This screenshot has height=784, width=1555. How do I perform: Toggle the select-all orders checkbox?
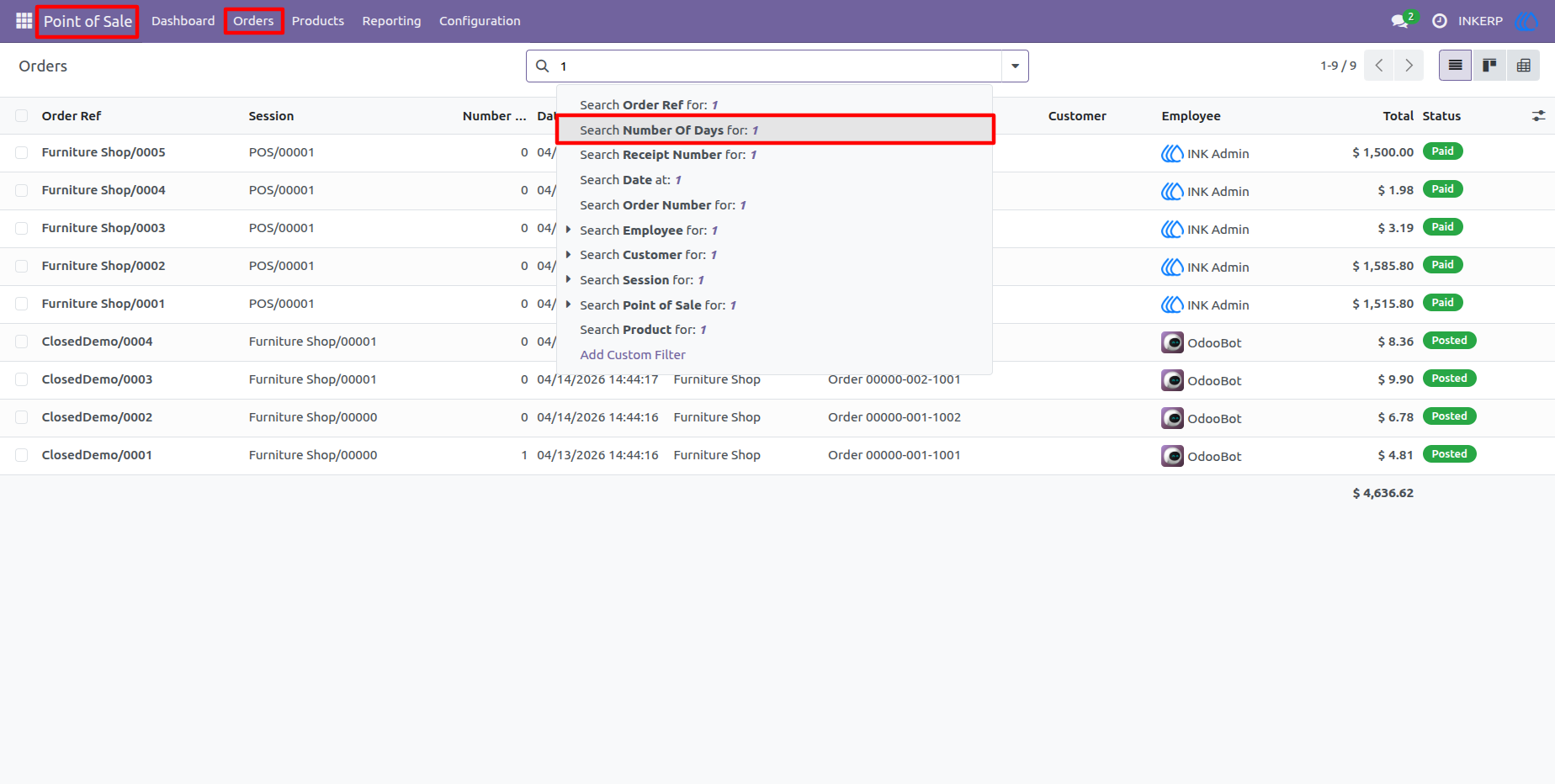click(x=22, y=116)
